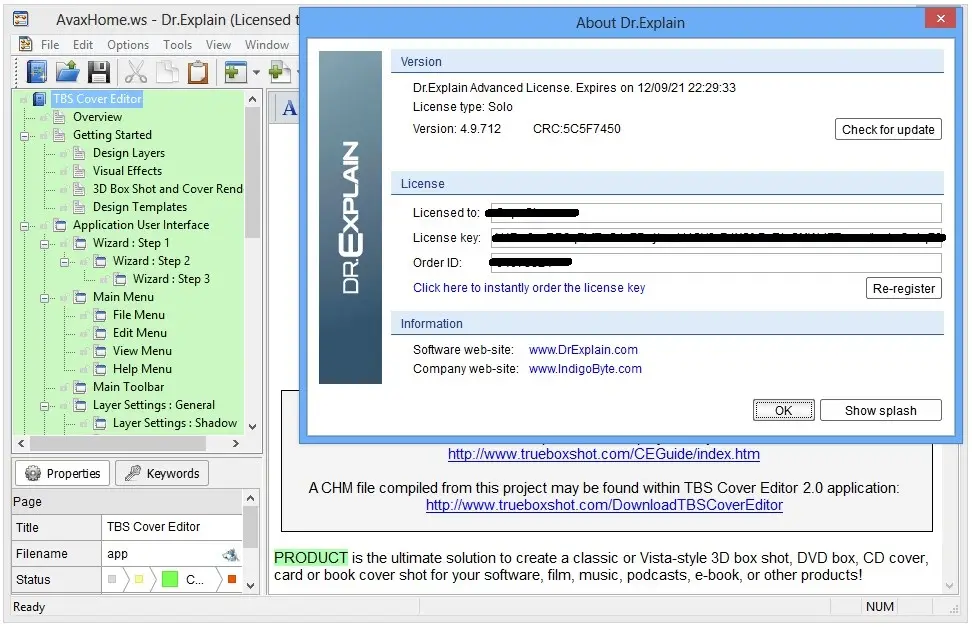Open the Window menu

click(x=267, y=45)
